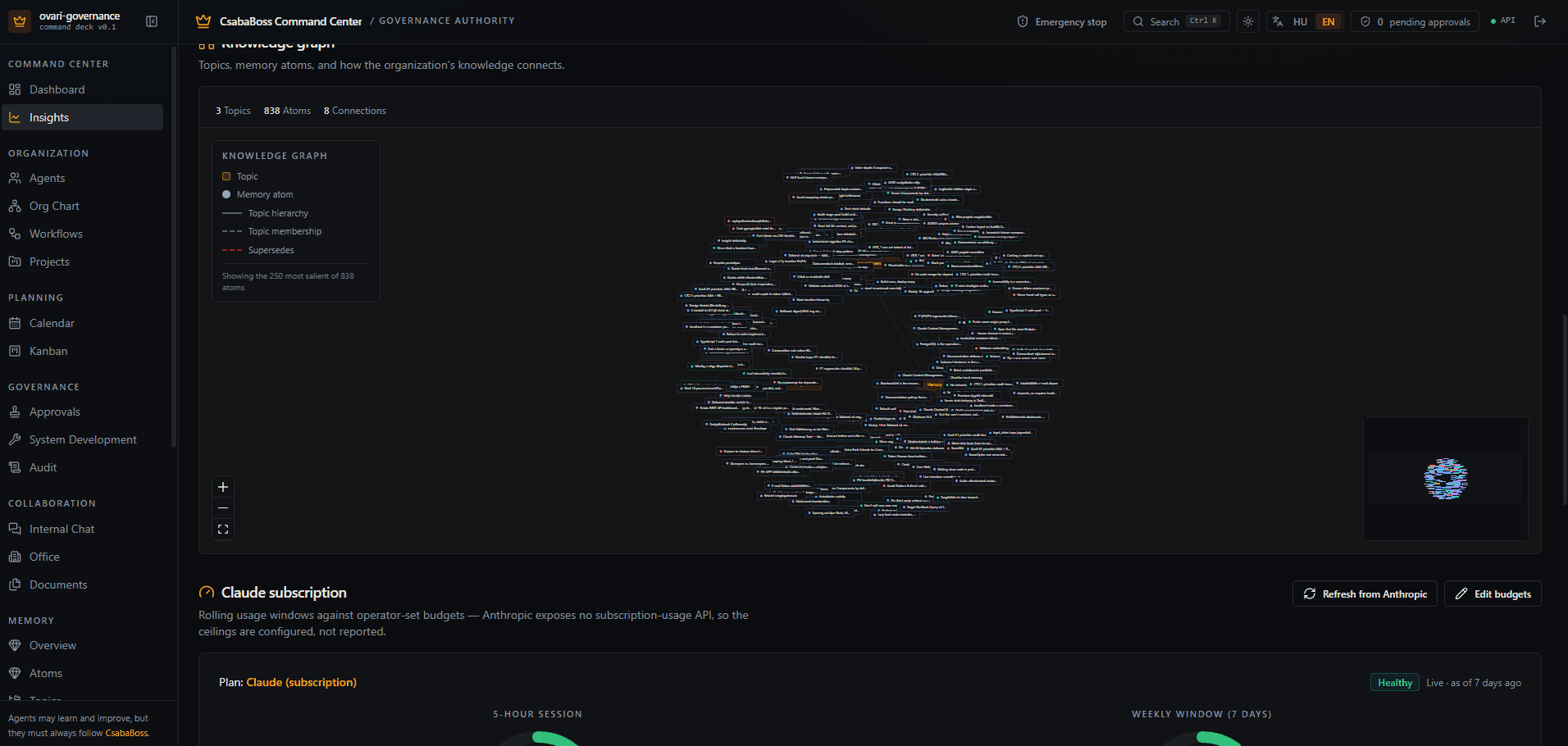1568x746 pixels.
Task: Click the API status indicator
Action: (1503, 20)
